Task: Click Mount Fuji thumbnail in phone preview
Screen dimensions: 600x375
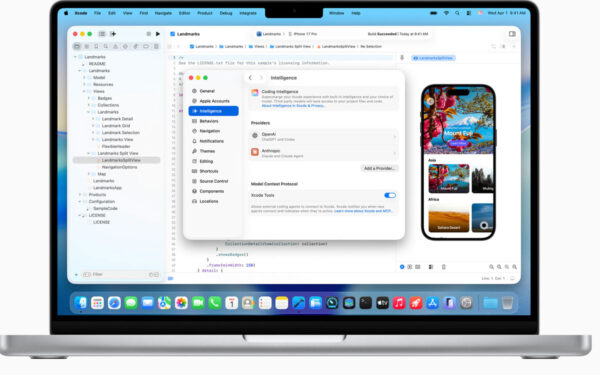Action: coord(449,178)
